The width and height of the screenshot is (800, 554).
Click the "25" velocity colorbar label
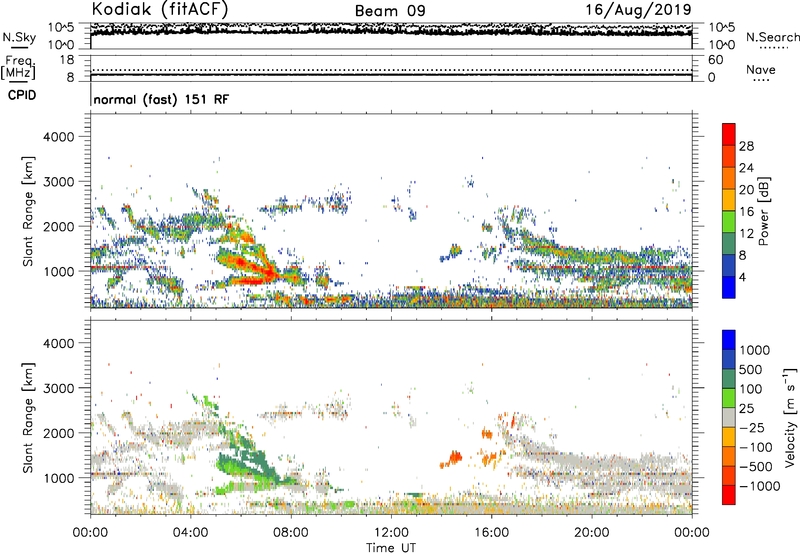point(746,409)
